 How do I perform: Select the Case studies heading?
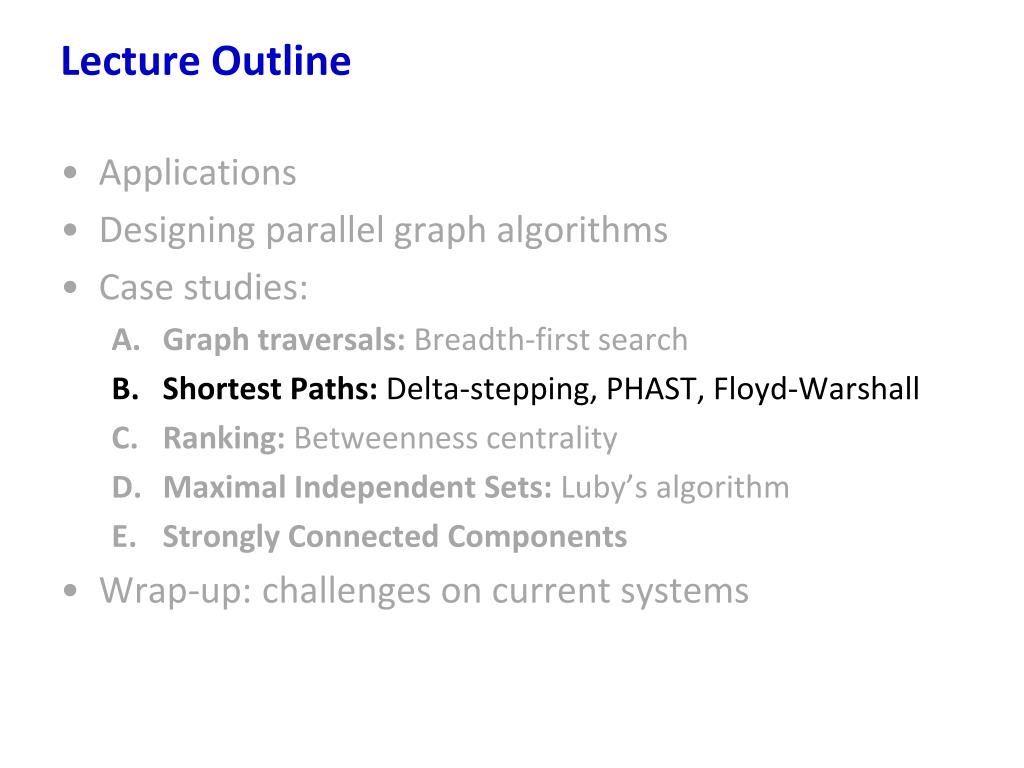203,287
